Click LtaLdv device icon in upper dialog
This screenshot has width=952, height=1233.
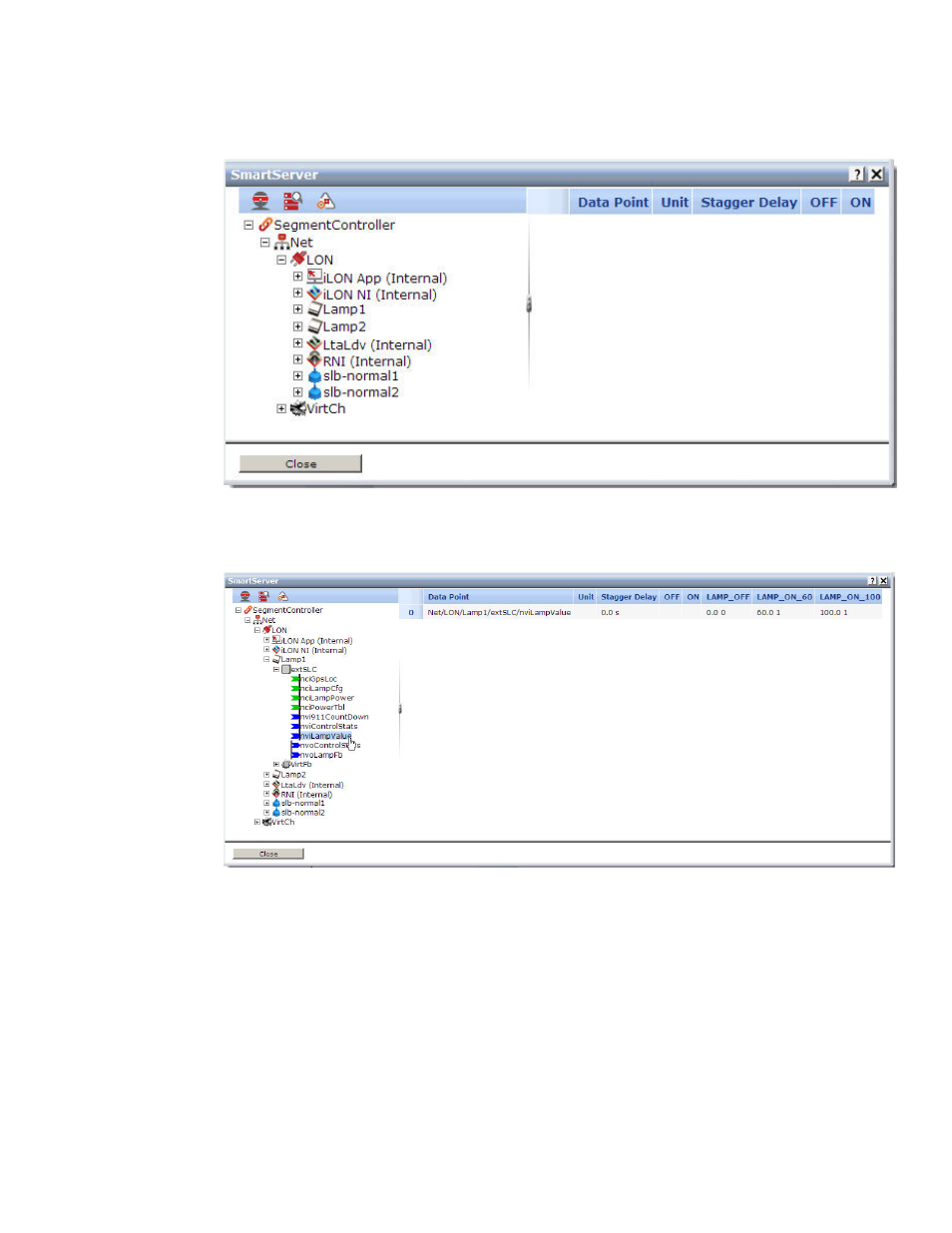pyautogui.click(x=314, y=344)
